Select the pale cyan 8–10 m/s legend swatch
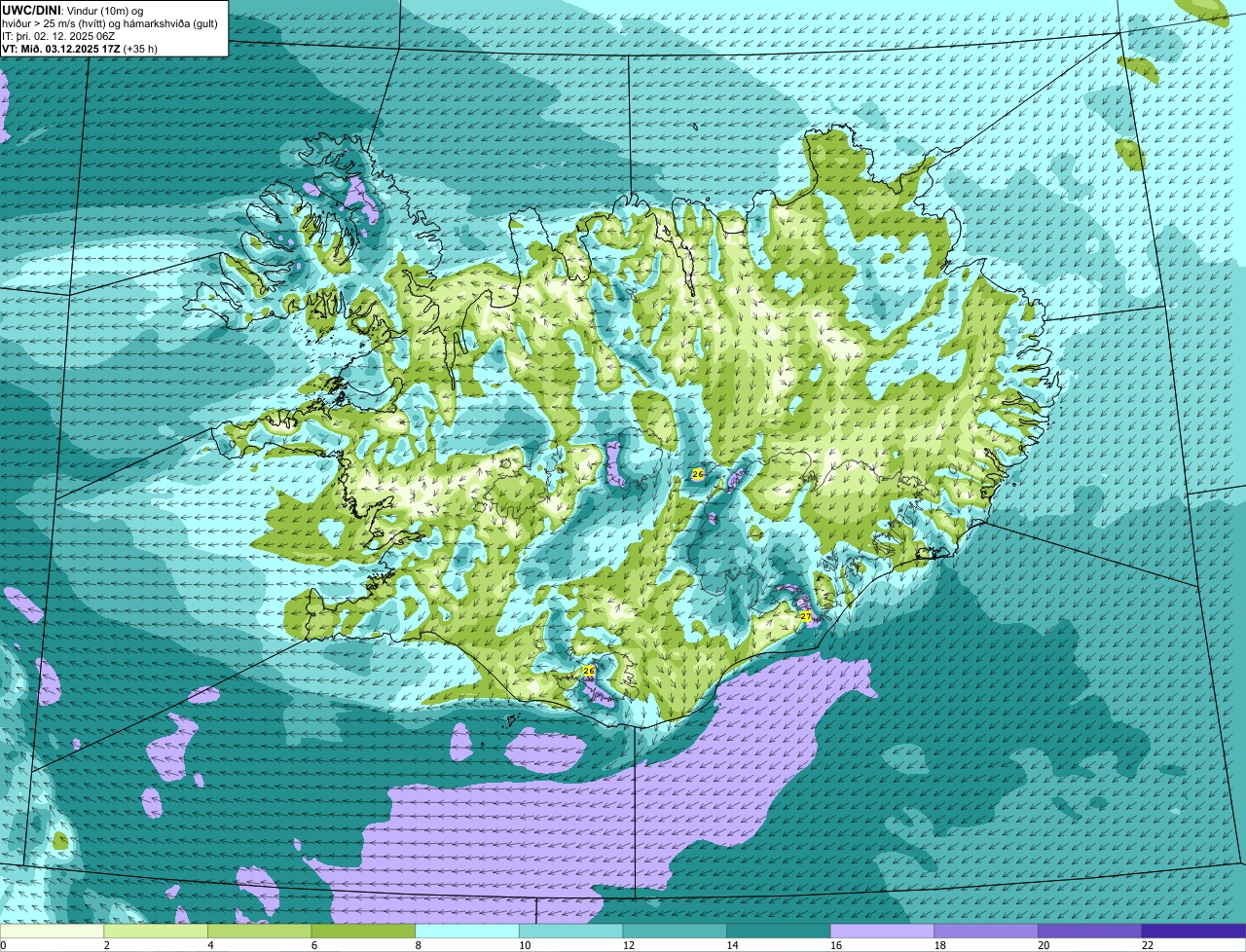1246x952 pixels. [467, 932]
